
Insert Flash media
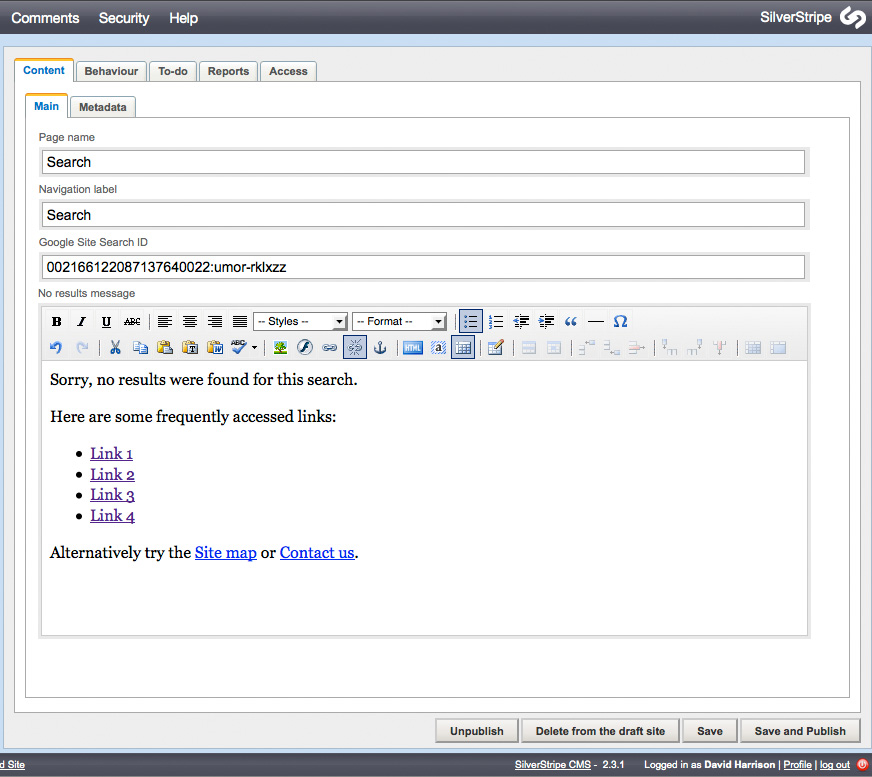pyautogui.click(x=305, y=348)
